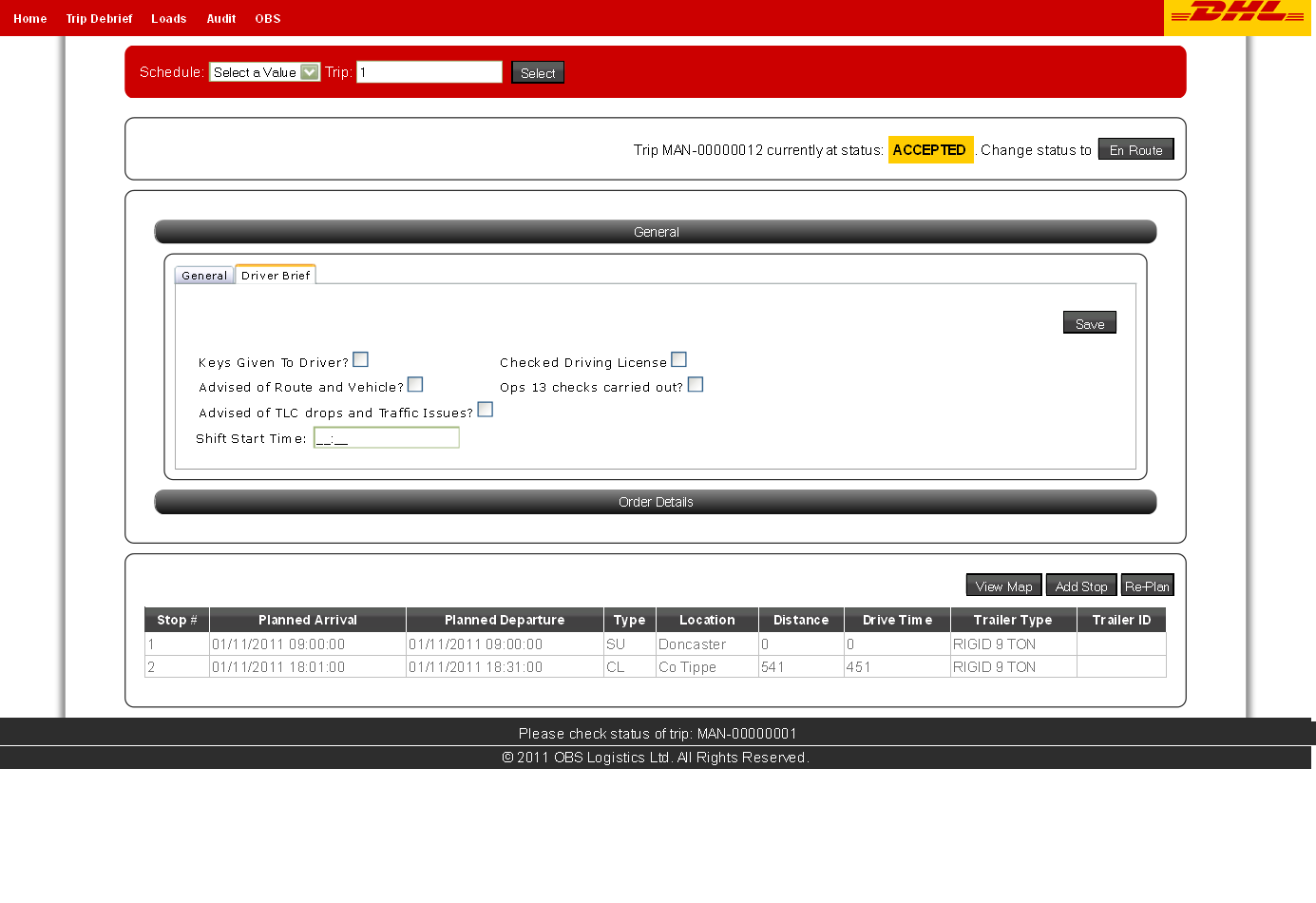Click RIGID 9 TON in Doncaster row
The width and height of the screenshot is (1316, 903).
tap(1013, 644)
